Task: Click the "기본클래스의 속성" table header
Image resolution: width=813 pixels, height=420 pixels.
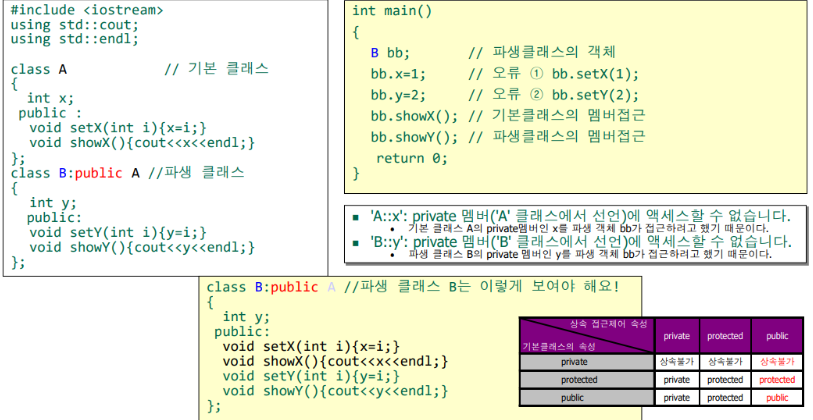Action: pyautogui.click(x=558, y=346)
